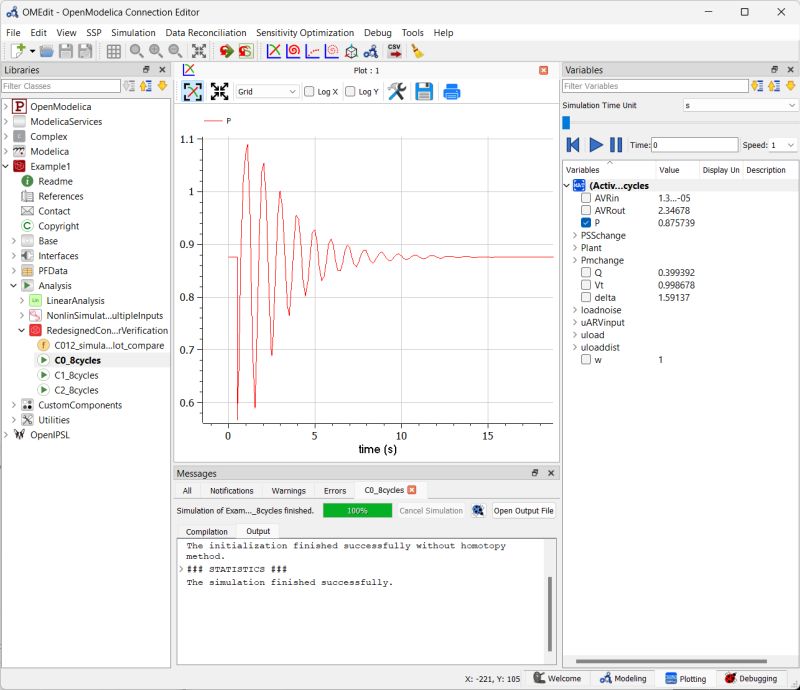Start a new plot window

(x=272, y=52)
